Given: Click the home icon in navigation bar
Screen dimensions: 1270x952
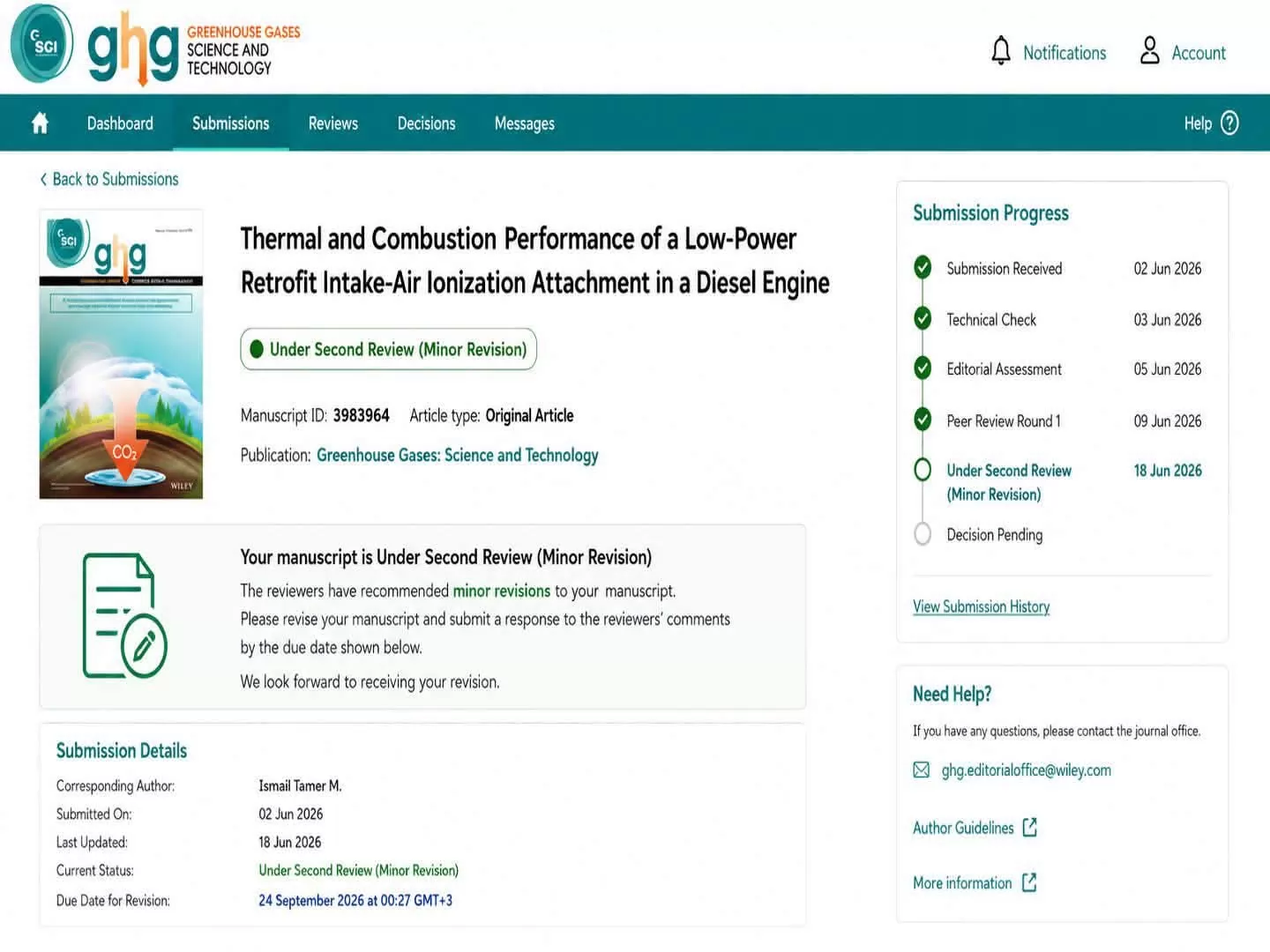Looking at the screenshot, I should tap(40, 123).
